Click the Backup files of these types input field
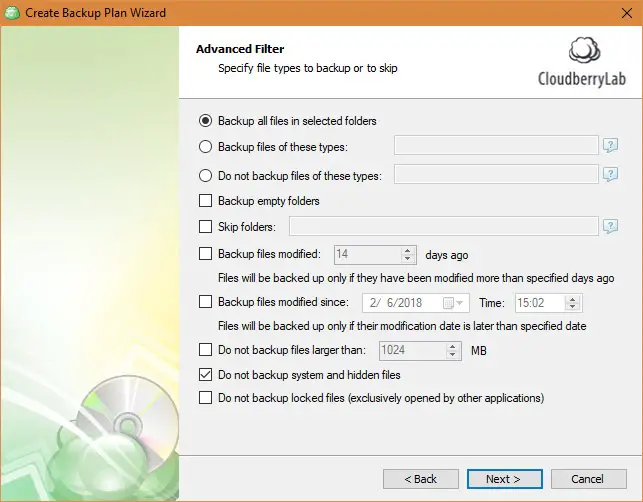This screenshot has width=643, height=502. (x=496, y=145)
